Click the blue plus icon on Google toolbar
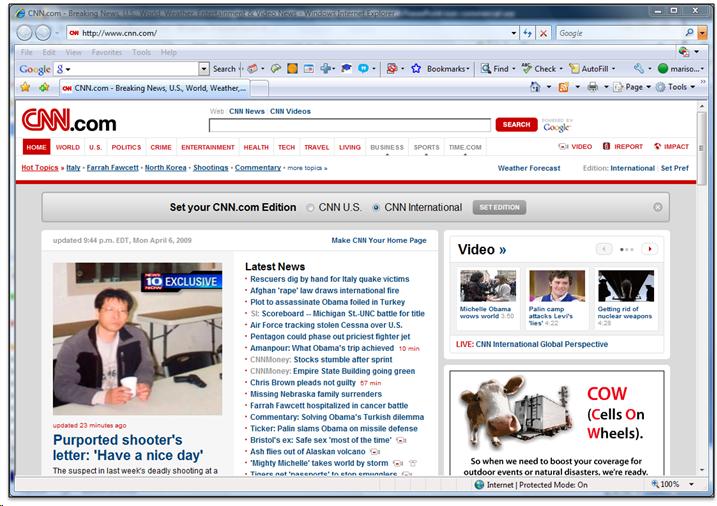Viewport: 717px width, 506px height. pos(325,69)
